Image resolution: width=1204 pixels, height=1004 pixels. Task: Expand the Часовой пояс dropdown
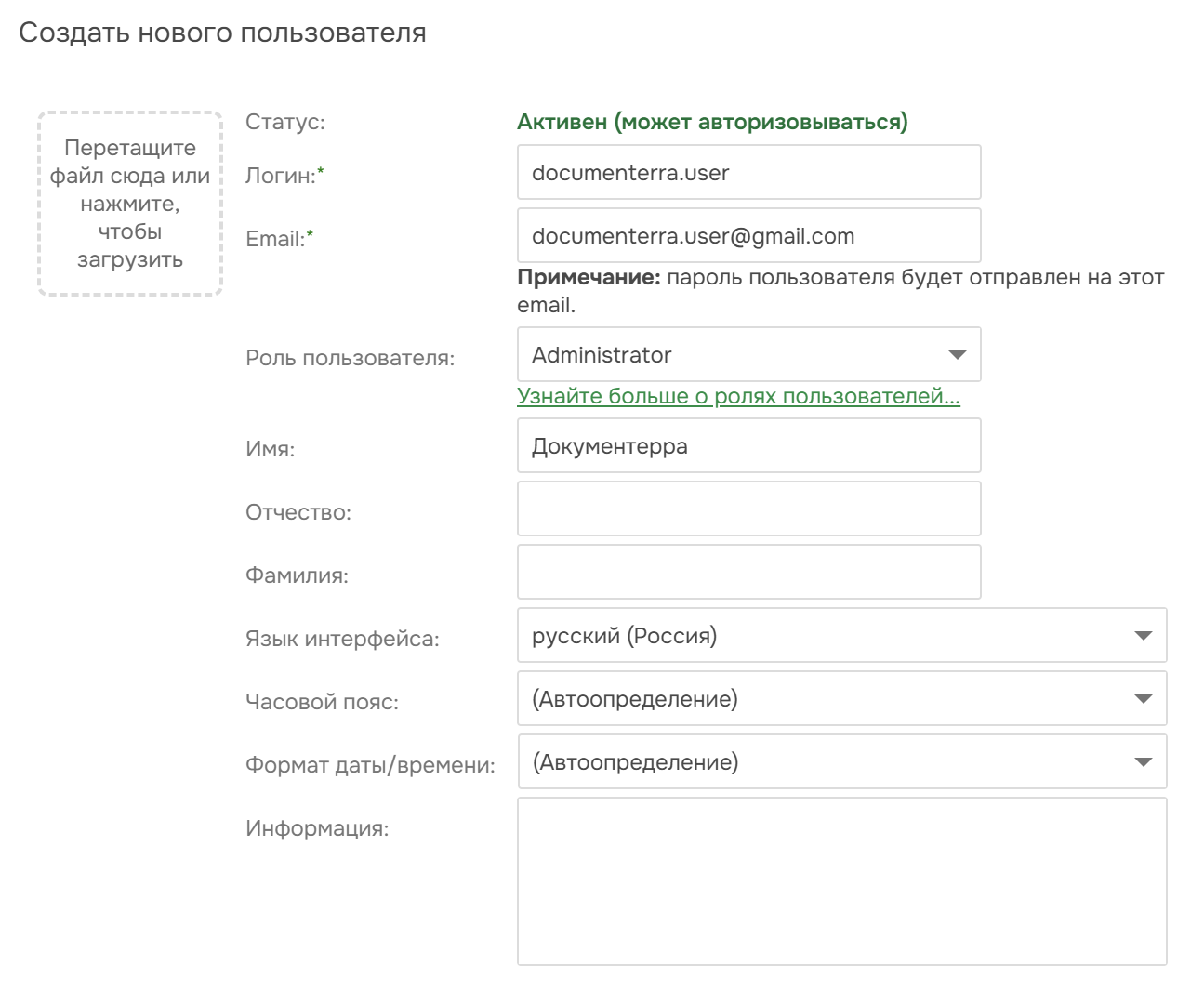click(841, 699)
